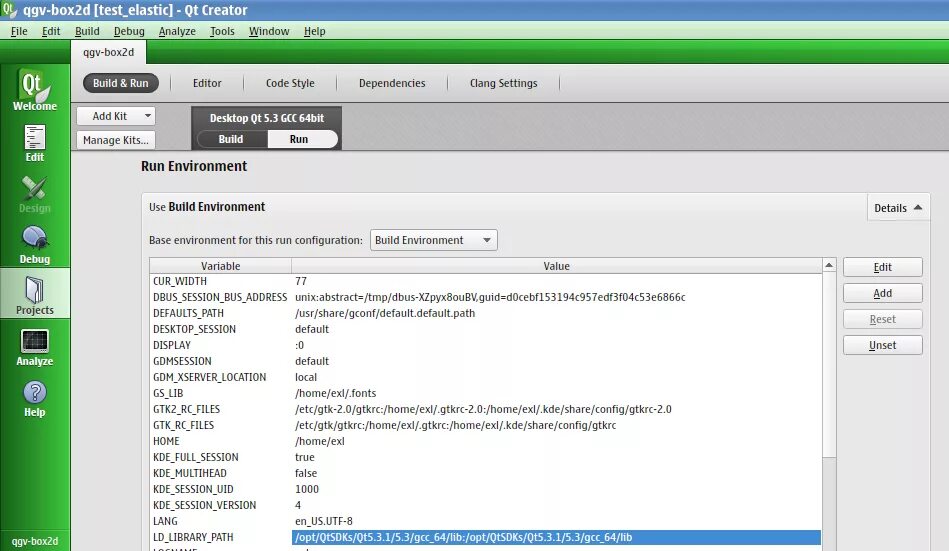Select the KDE_FULL_SESSION variable

(x=195, y=457)
